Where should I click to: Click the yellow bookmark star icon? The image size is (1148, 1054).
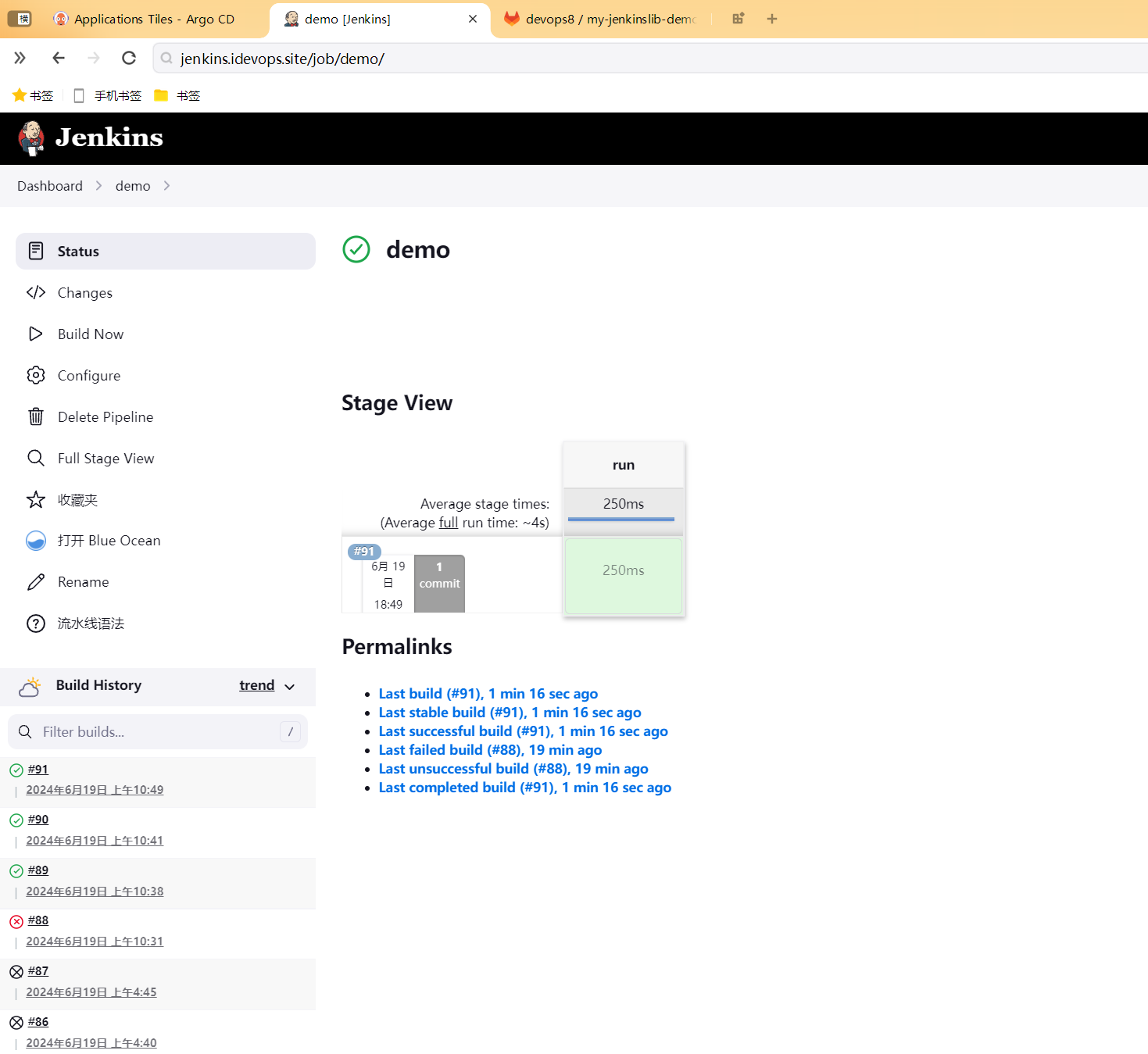pos(20,95)
